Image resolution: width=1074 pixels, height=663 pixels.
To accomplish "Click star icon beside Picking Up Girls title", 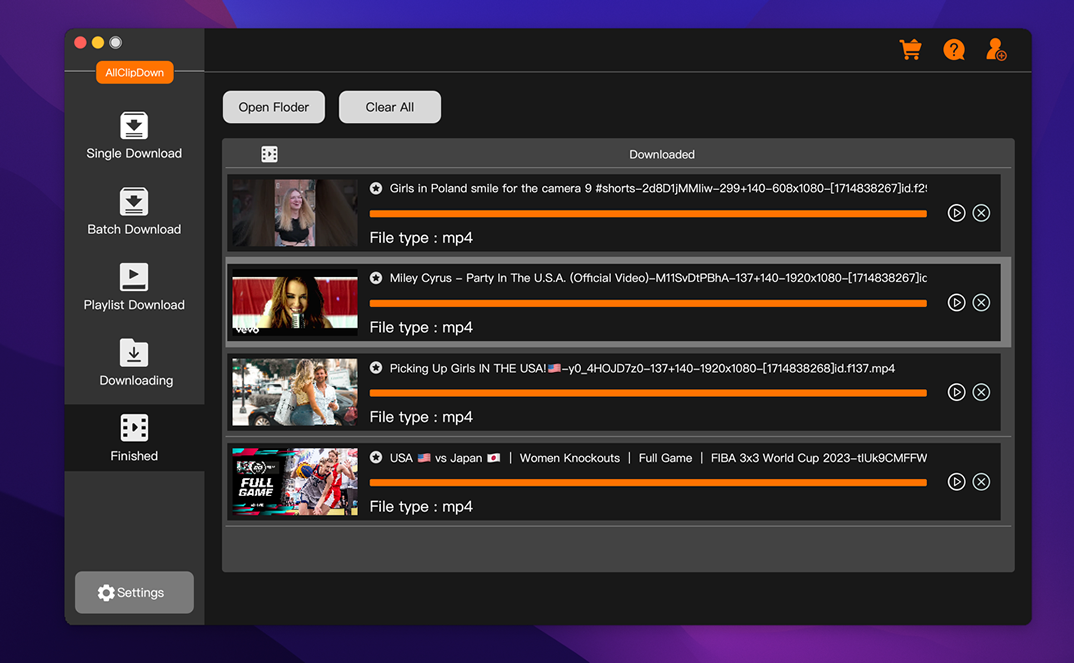I will click(x=376, y=368).
